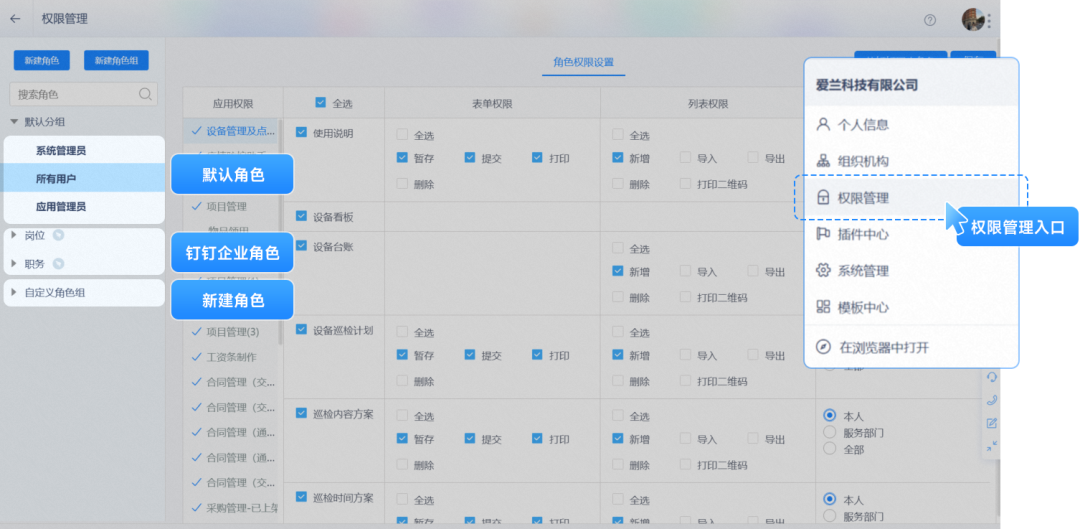
Task: Collapse the 默认分组 role group
Action: [14, 122]
